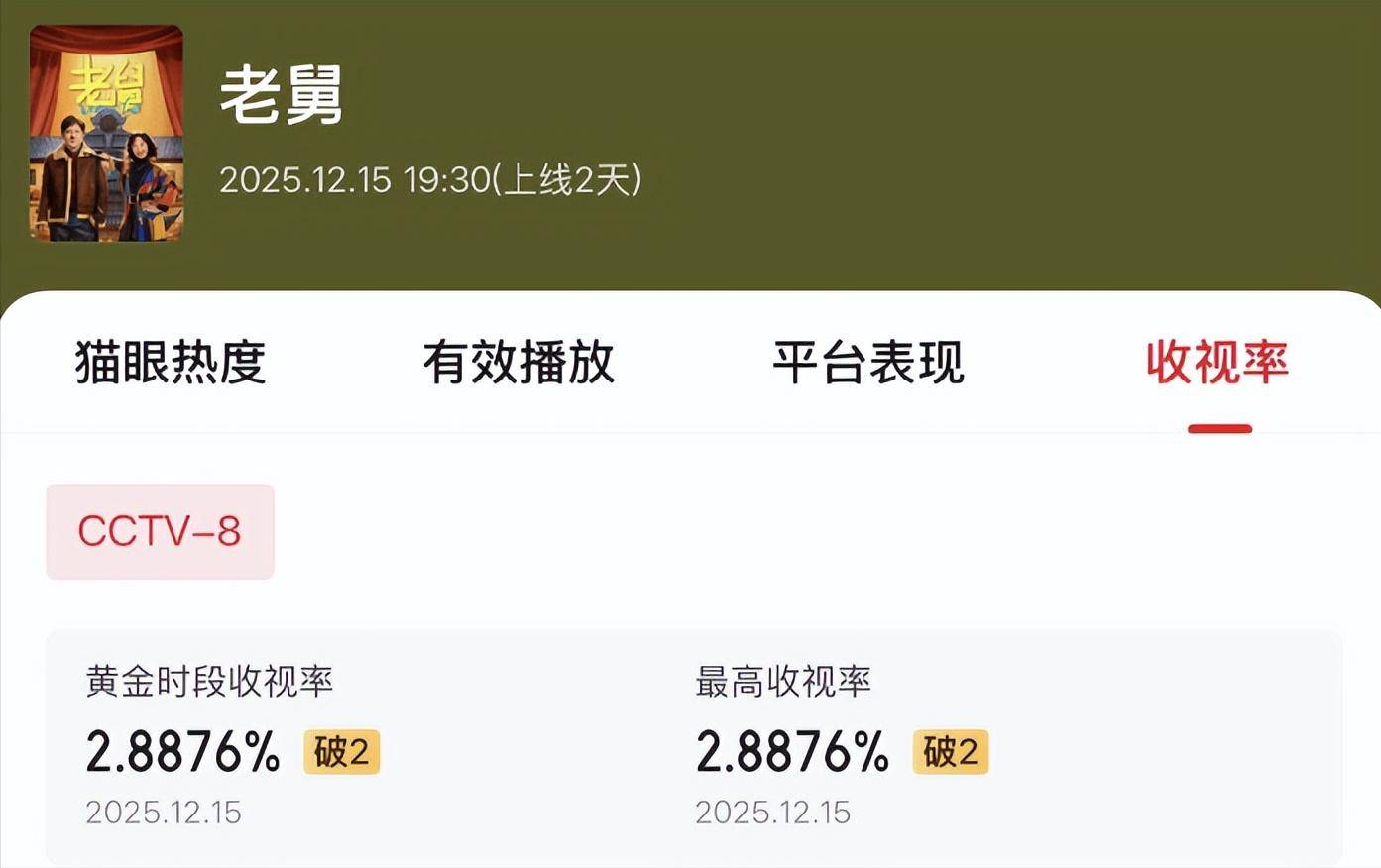The height and width of the screenshot is (868, 1381).
Task: Tap the 最高收视率 label
Action: 783,682
